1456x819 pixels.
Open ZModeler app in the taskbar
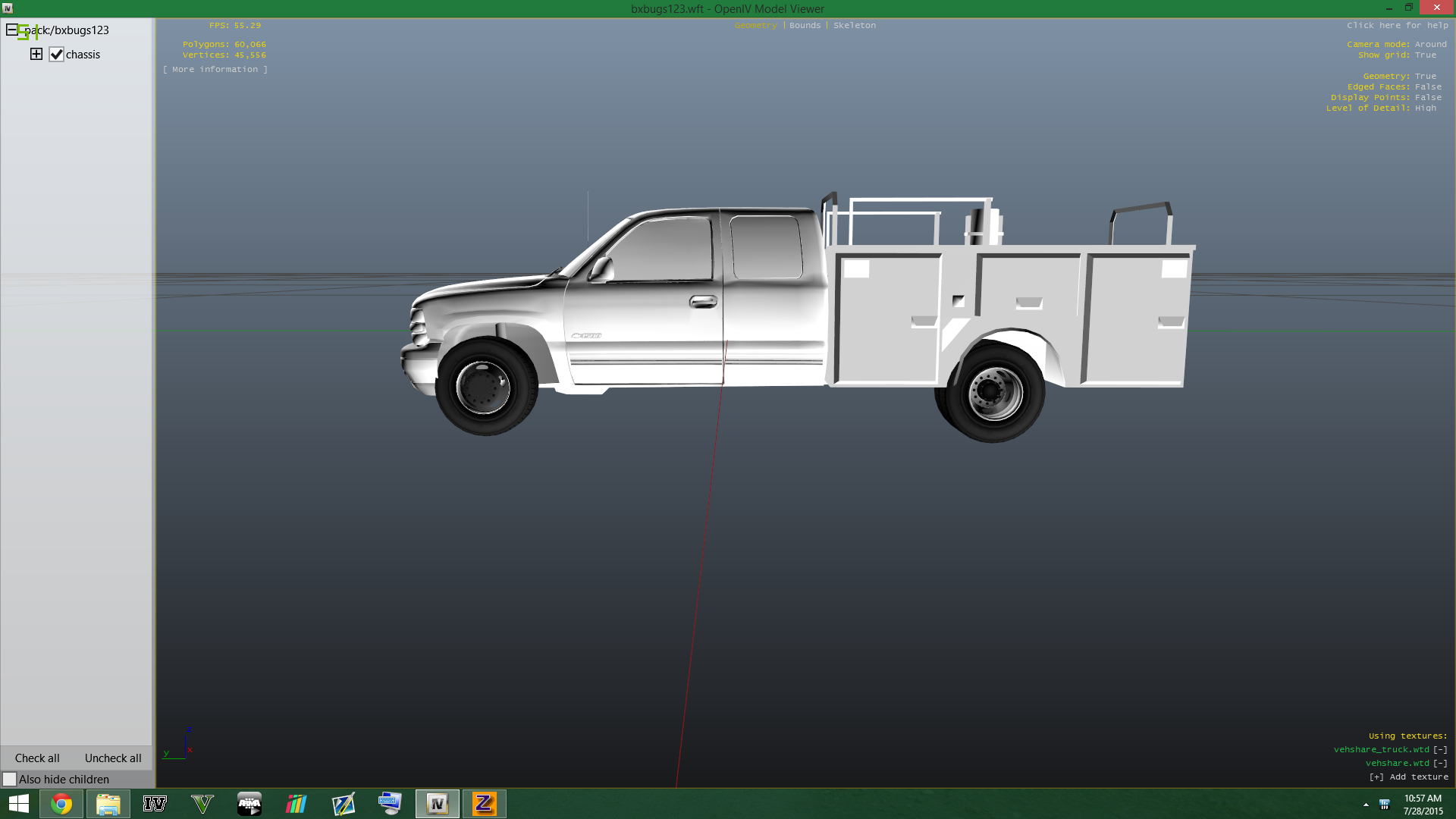coord(484,804)
